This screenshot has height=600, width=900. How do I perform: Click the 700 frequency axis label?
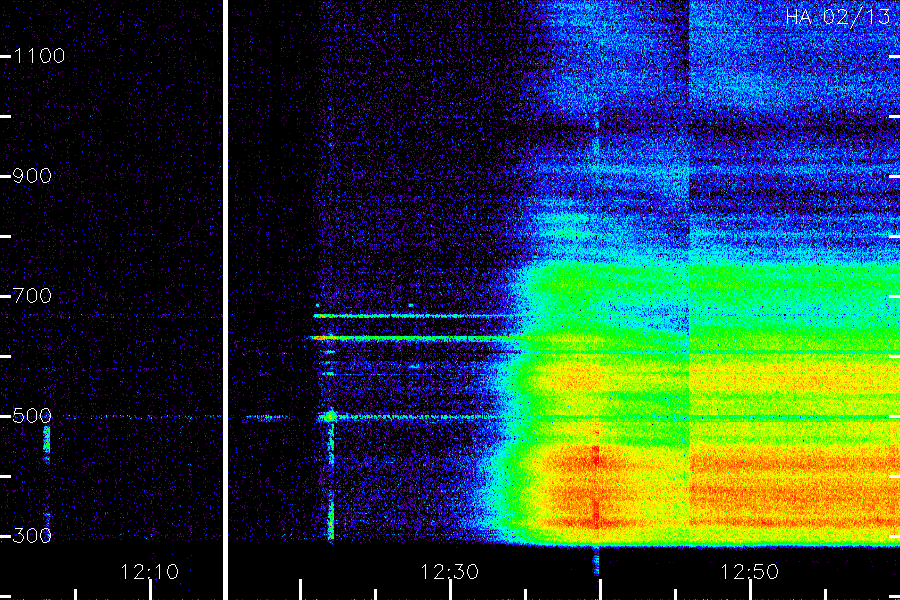point(32,296)
